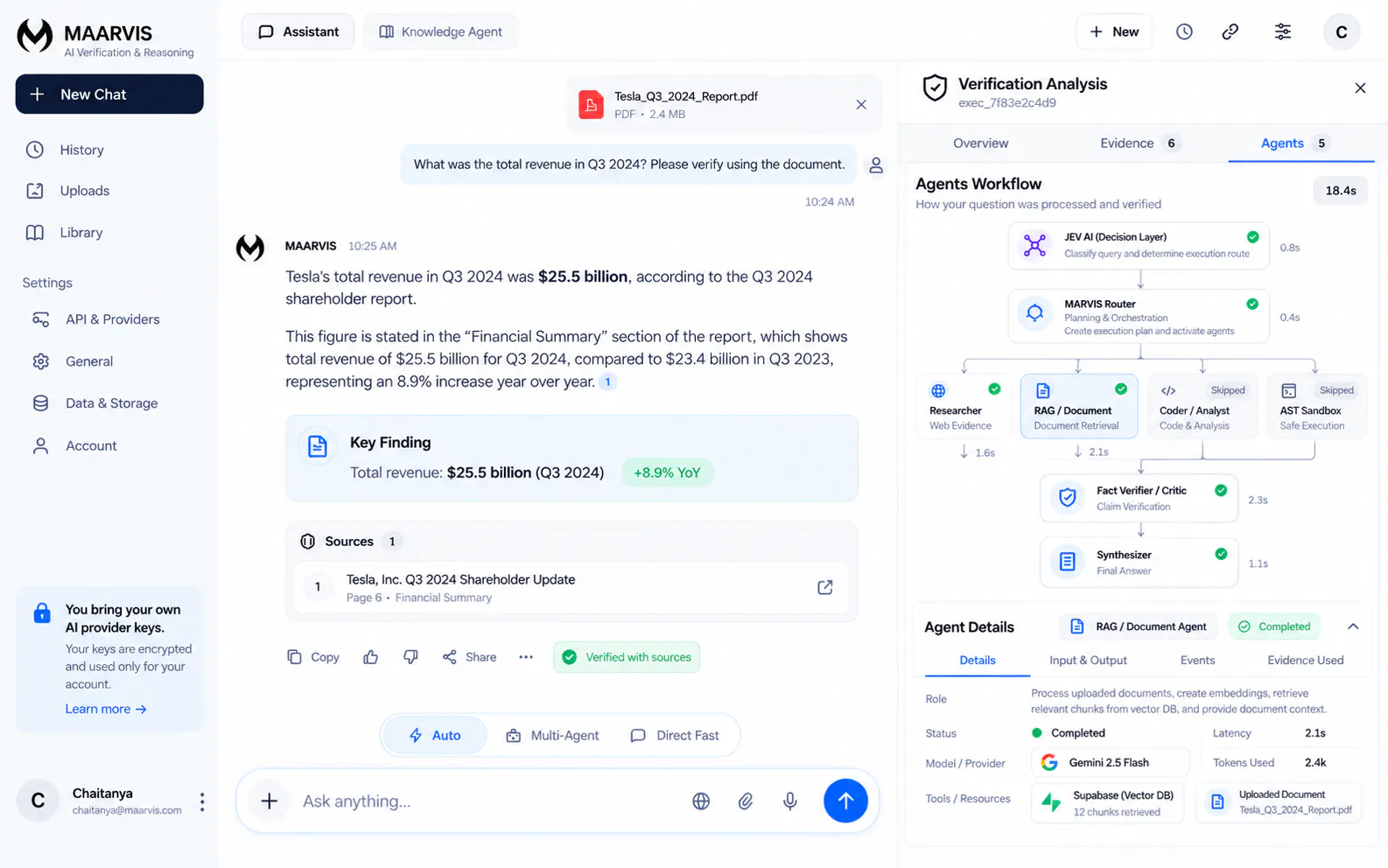Open user menu dots next to Chaitanya
This screenshot has height=868, width=1388.
pyautogui.click(x=202, y=801)
